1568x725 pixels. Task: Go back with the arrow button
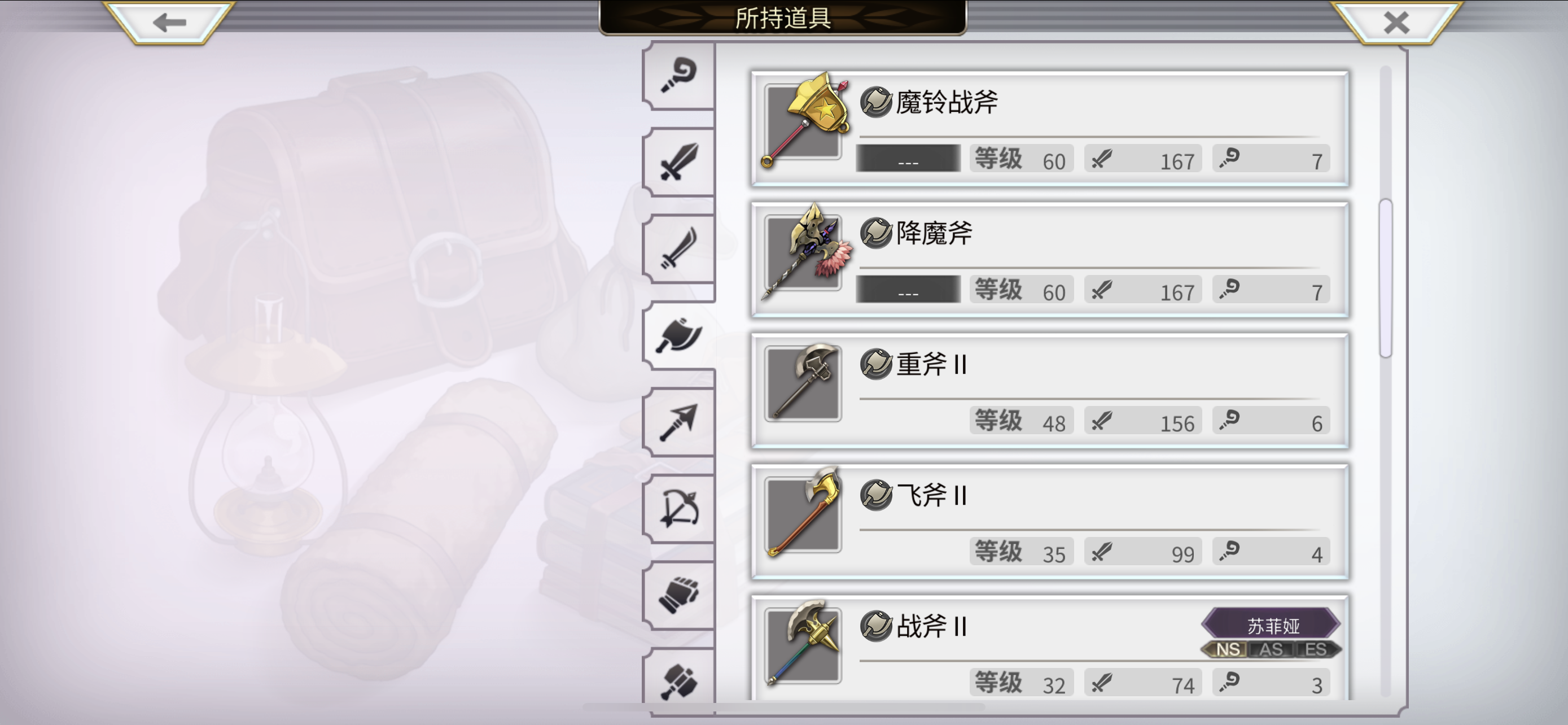point(169,23)
